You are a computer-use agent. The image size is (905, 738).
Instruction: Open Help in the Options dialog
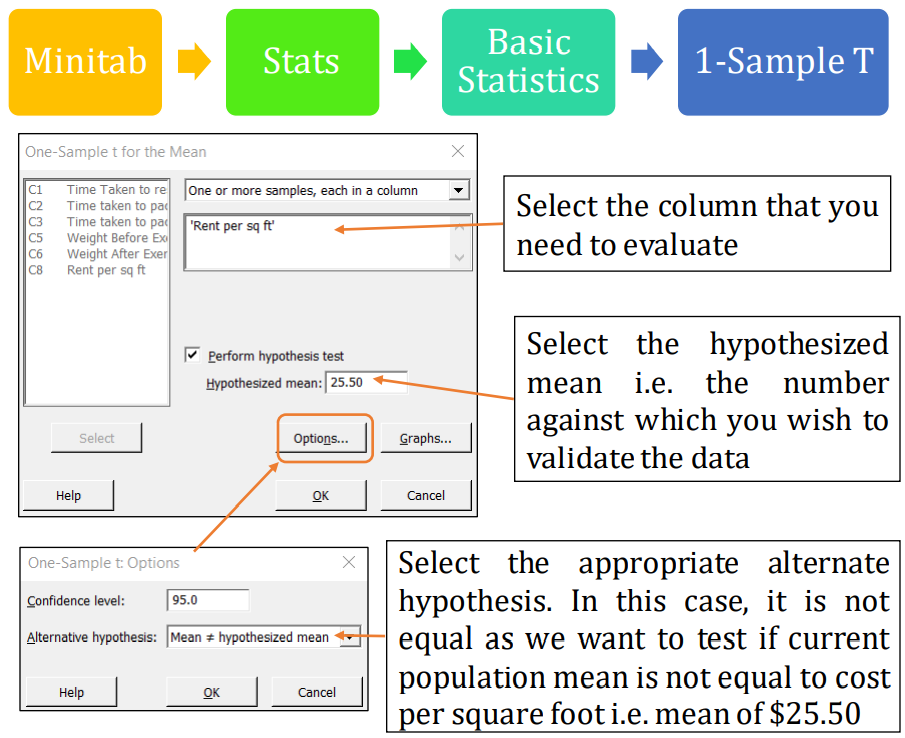(72, 692)
